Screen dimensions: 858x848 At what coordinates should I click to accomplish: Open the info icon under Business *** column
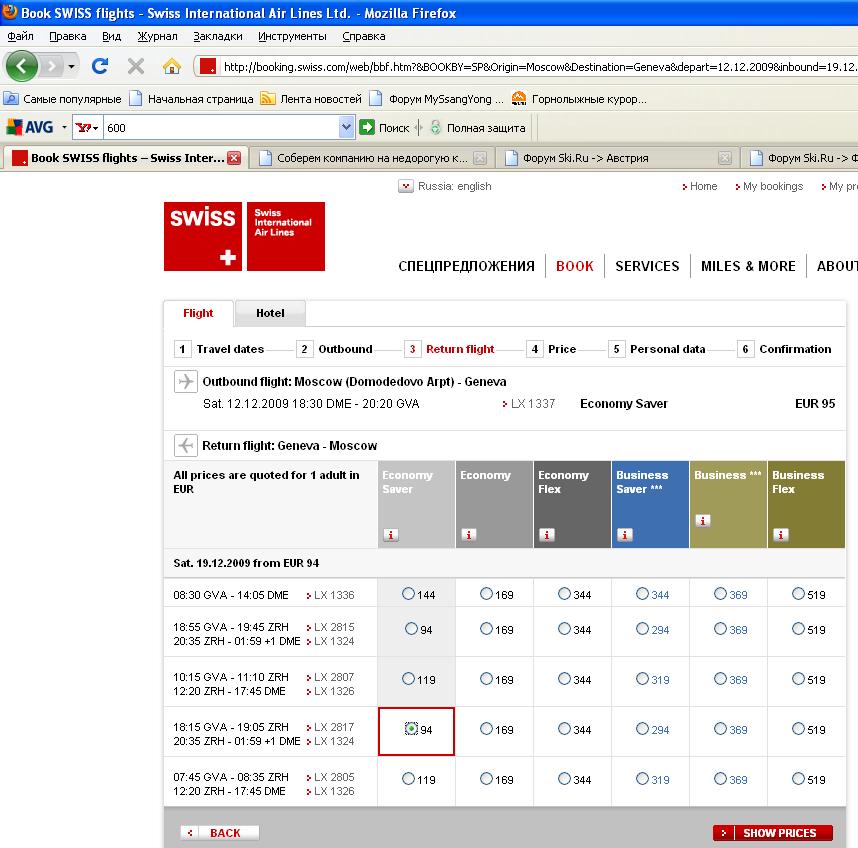click(703, 520)
